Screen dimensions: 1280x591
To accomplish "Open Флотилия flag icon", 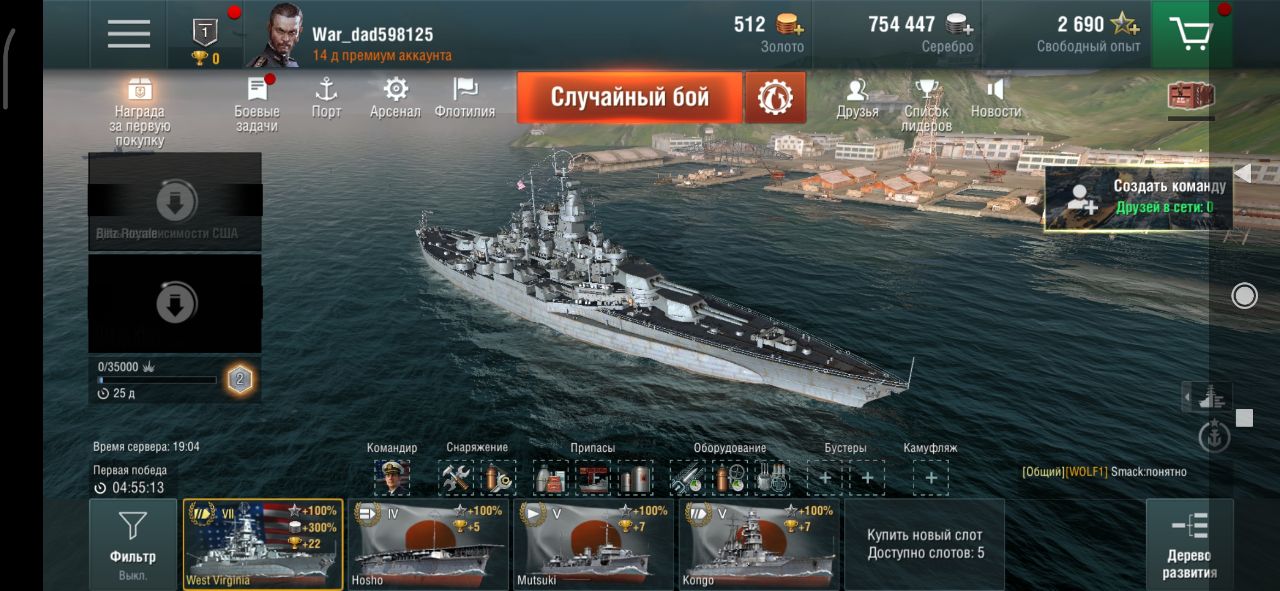I will (x=465, y=99).
